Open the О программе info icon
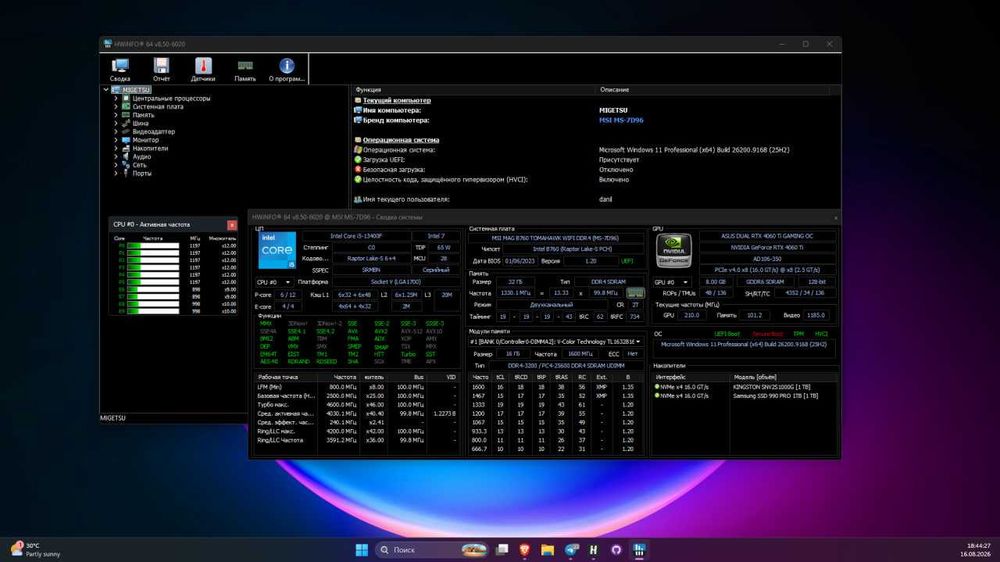Screen dimensions: 1000x562 [x=286, y=70]
